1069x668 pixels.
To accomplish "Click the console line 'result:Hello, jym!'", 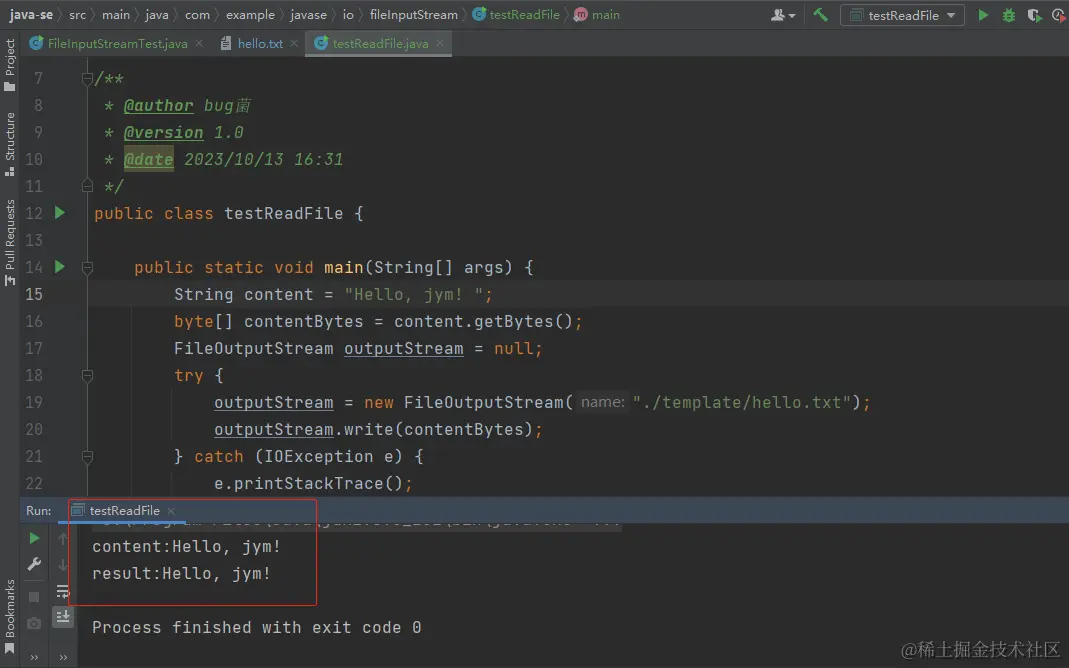I will [x=181, y=574].
